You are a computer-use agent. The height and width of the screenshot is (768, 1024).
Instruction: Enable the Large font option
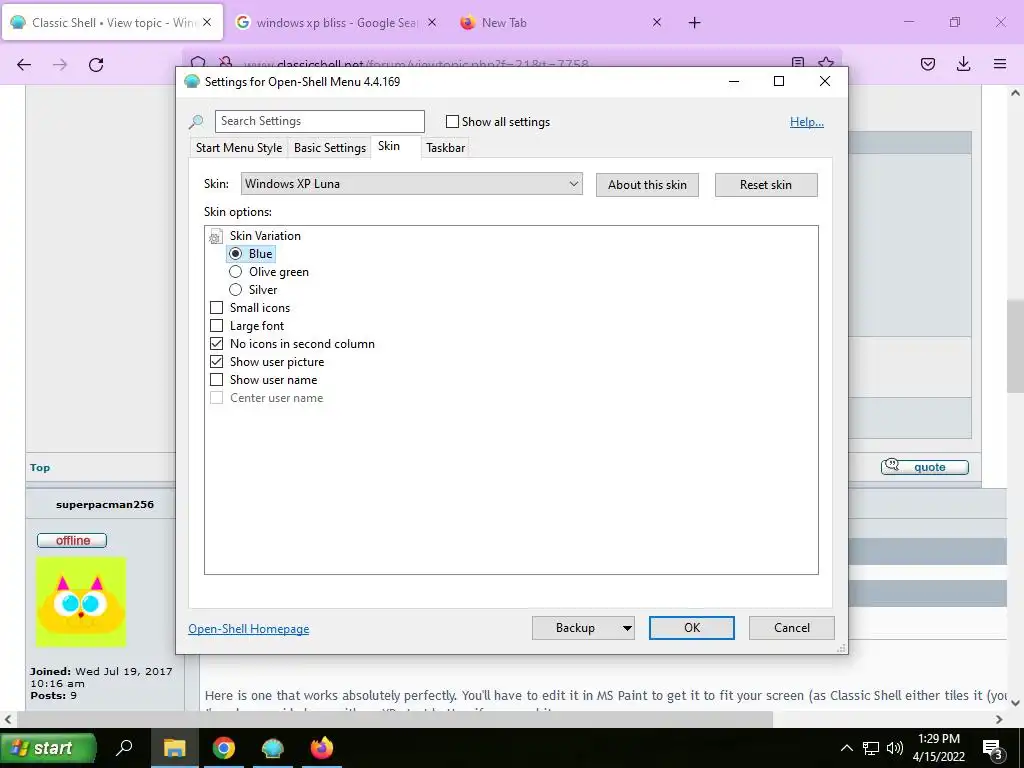[x=217, y=325]
